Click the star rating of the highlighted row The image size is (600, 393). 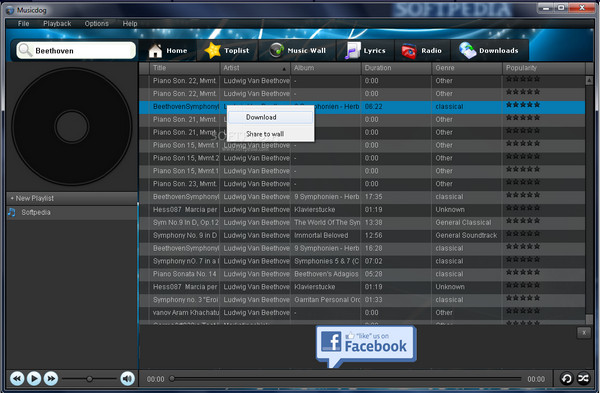[x=523, y=105]
